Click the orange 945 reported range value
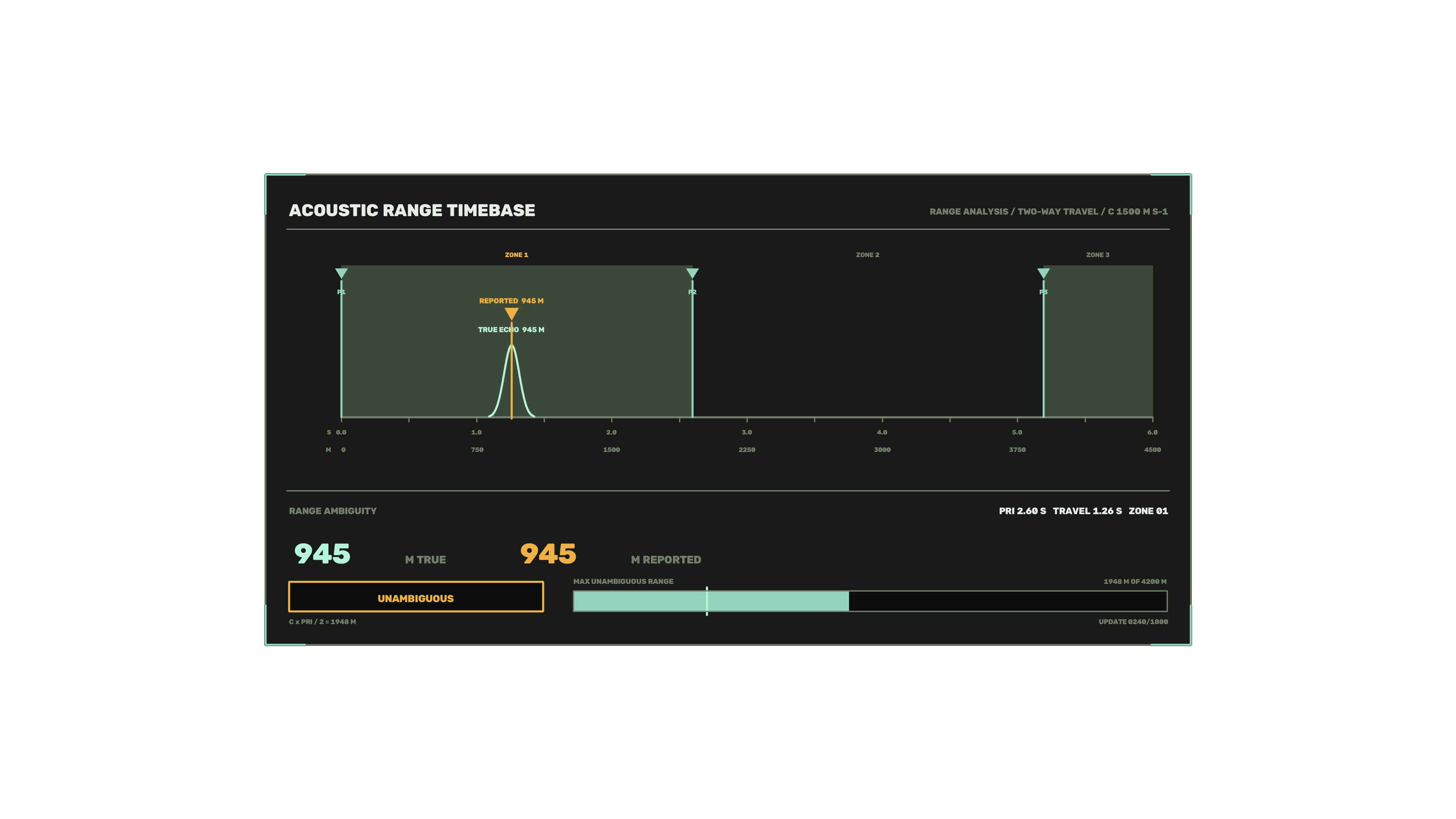The width and height of the screenshot is (1456, 819). (548, 553)
